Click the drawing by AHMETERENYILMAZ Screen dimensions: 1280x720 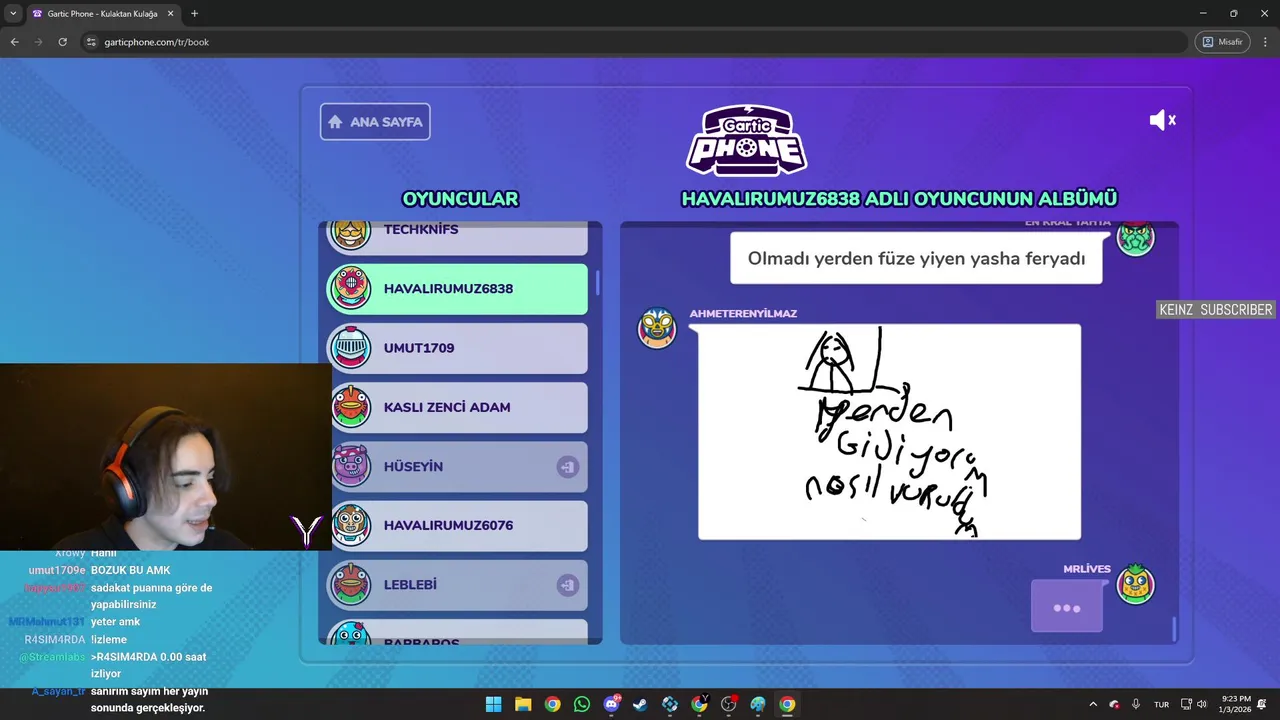pos(889,432)
